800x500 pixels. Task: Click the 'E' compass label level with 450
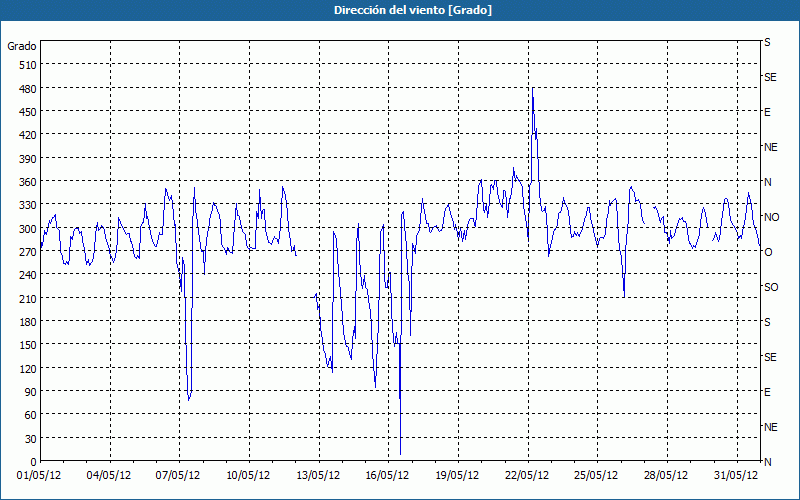(x=767, y=112)
